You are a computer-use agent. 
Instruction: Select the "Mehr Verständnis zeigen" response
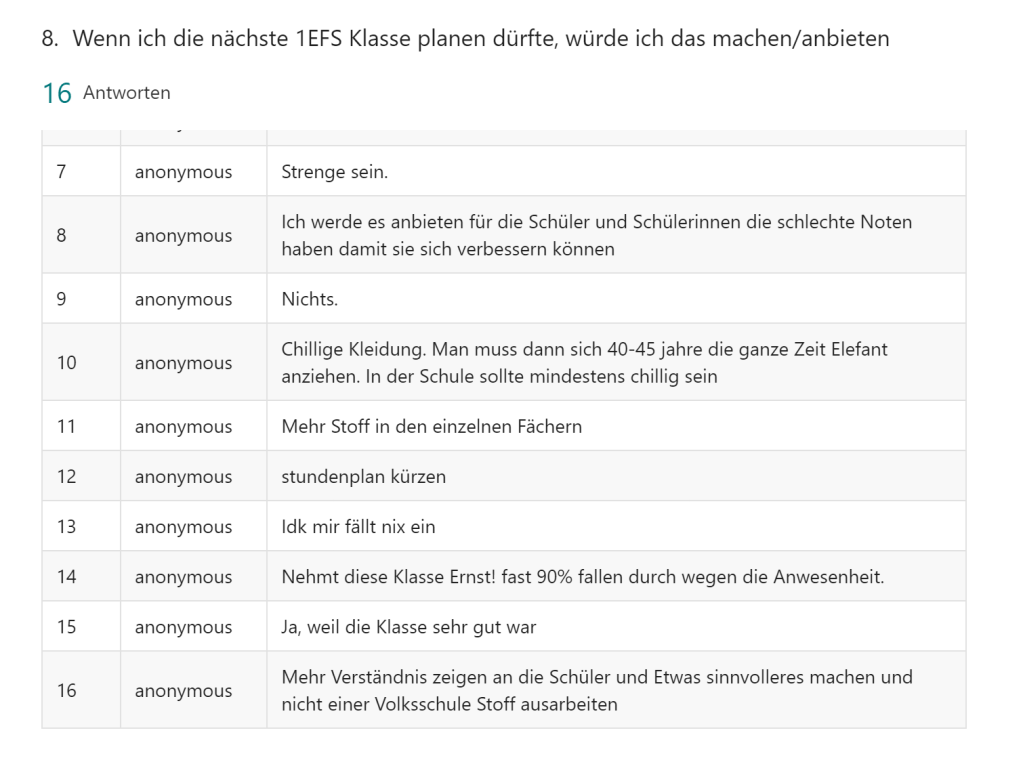coord(596,690)
